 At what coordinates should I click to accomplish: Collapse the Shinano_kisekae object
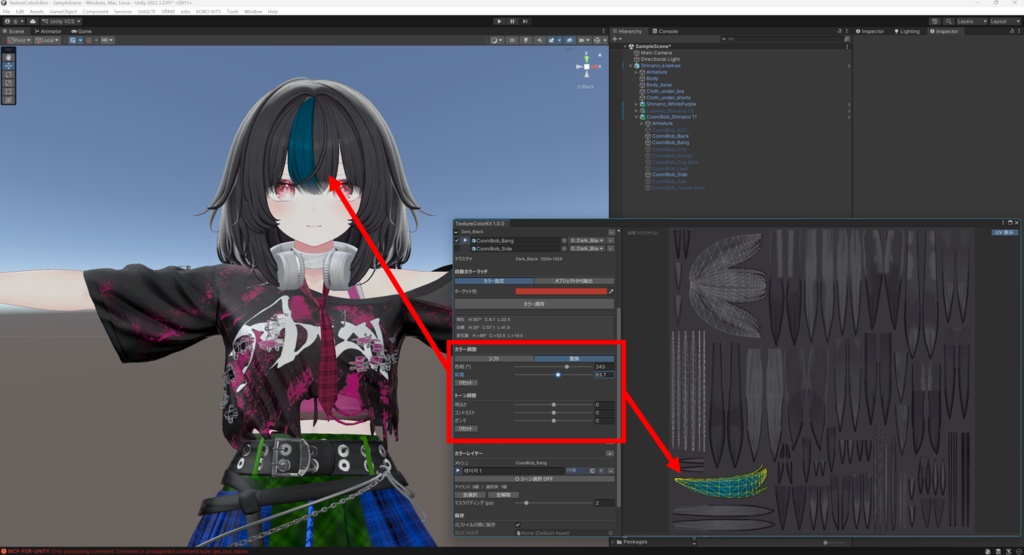(631, 66)
